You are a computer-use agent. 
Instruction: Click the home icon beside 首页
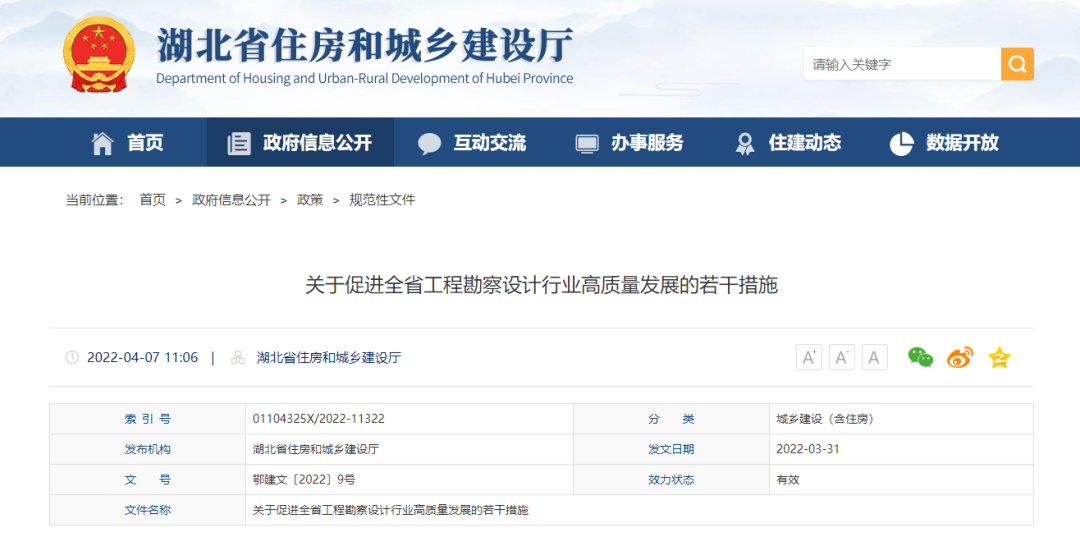(103, 143)
